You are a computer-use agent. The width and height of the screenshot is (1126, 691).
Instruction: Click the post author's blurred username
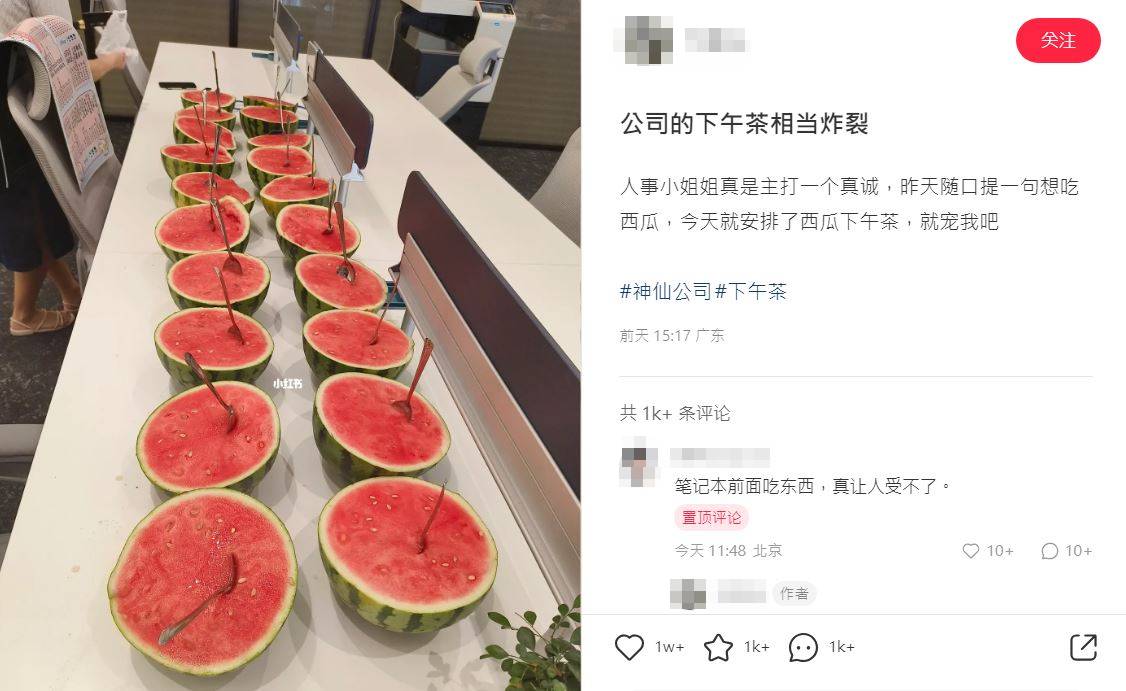tap(715, 40)
